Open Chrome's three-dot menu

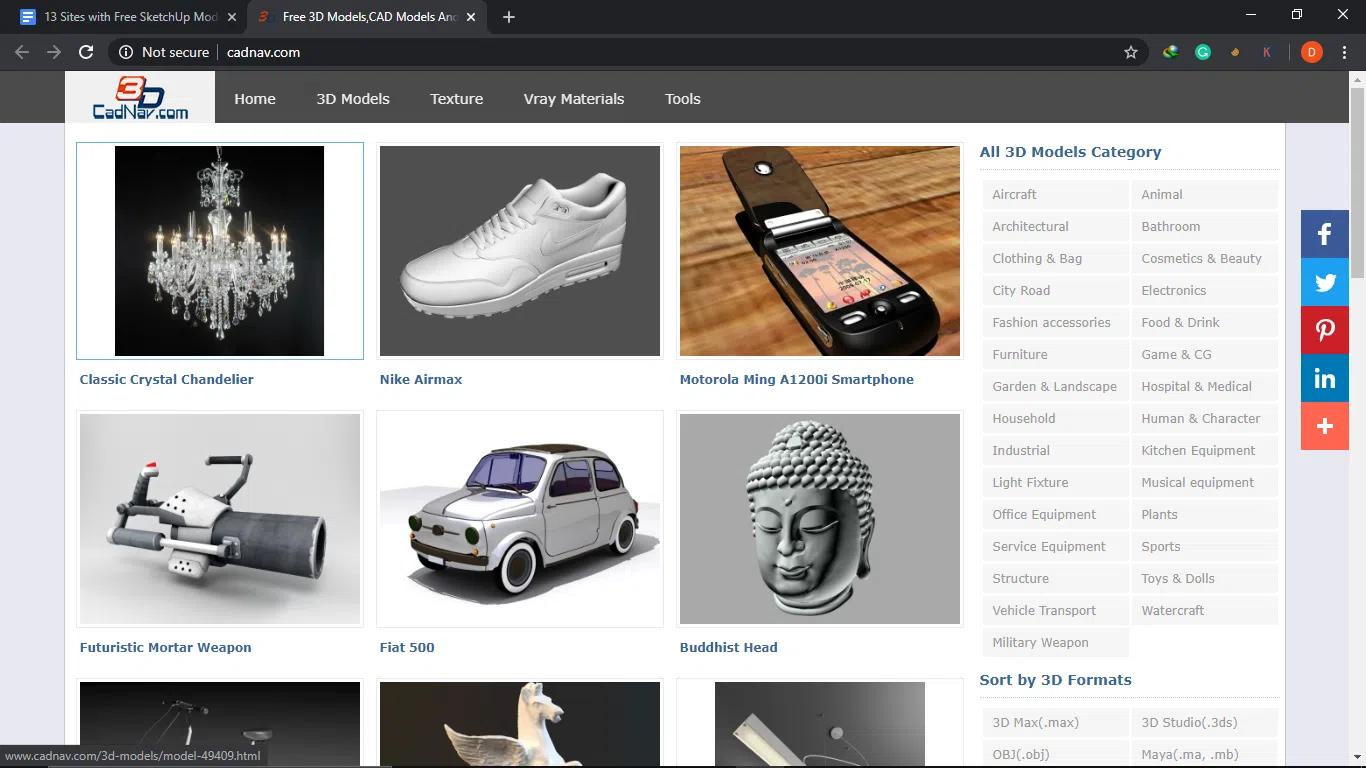[x=1344, y=51]
